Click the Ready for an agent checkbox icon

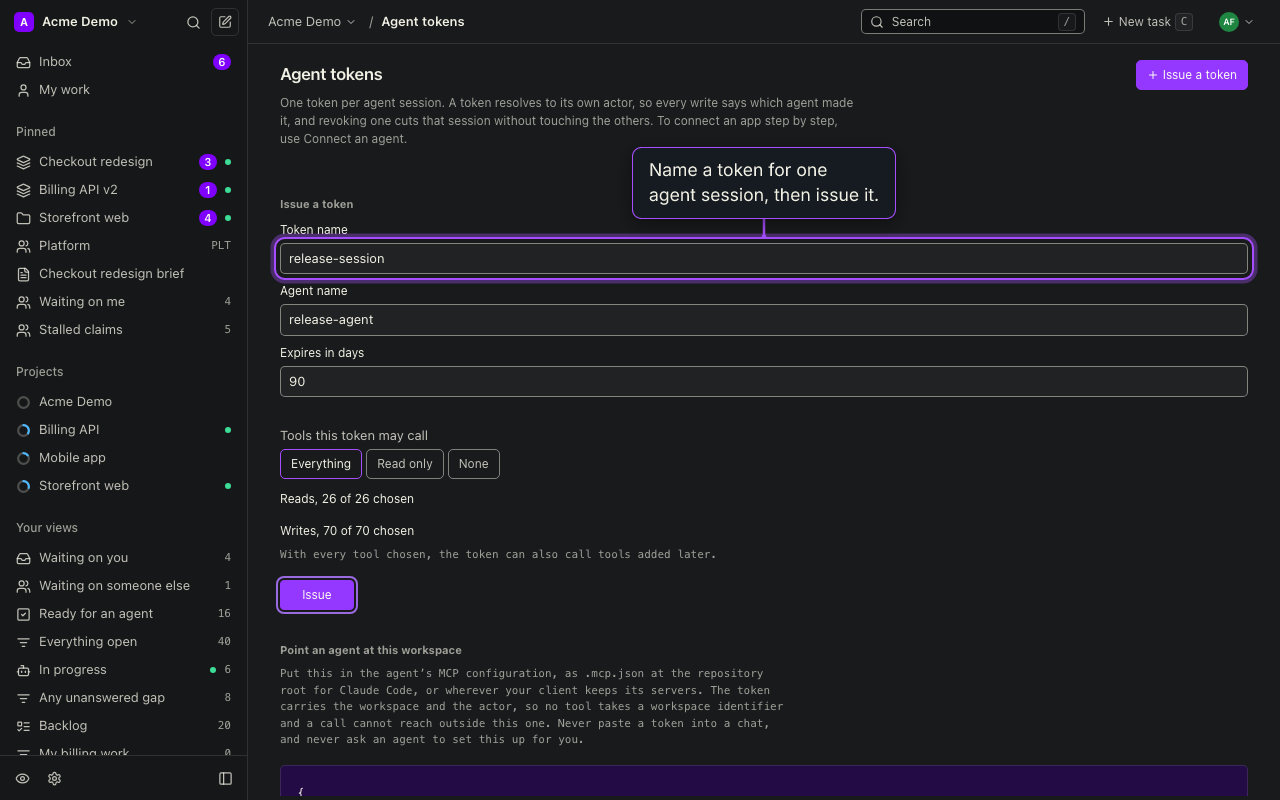23,614
